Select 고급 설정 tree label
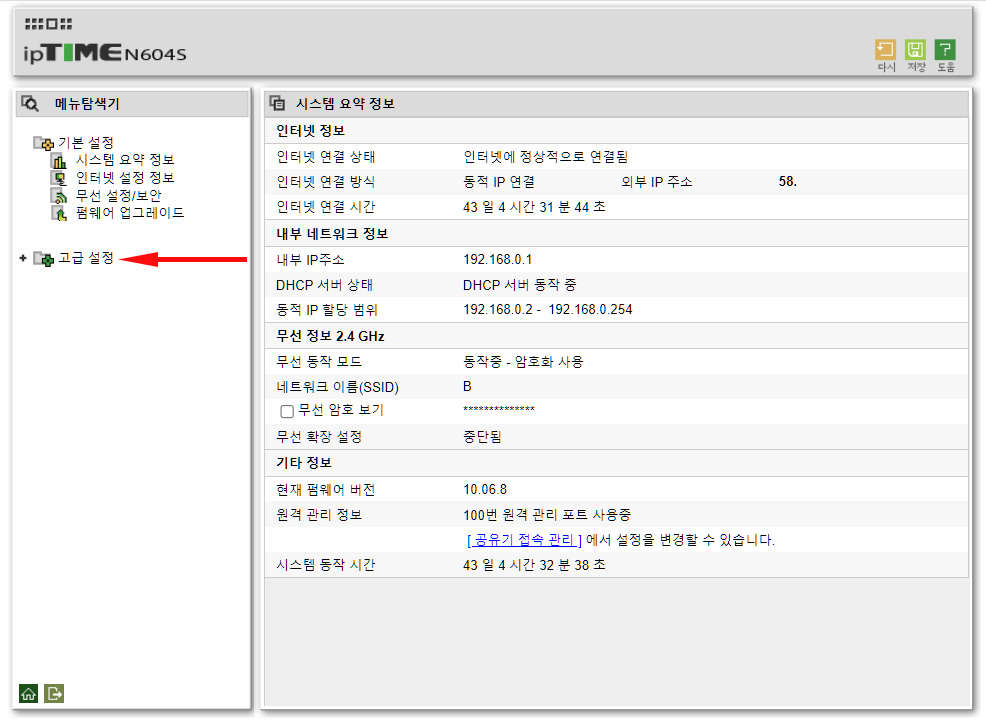 pos(86,258)
